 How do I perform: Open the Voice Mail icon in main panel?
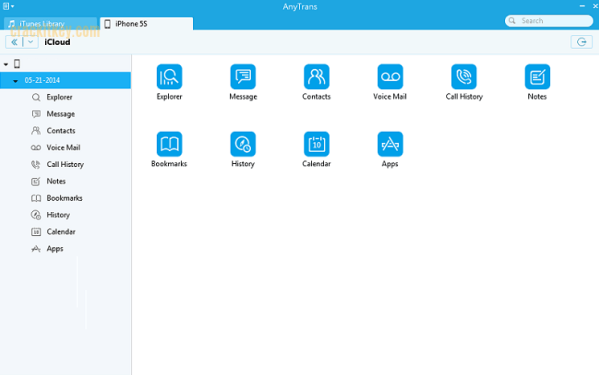pos(390,77)
